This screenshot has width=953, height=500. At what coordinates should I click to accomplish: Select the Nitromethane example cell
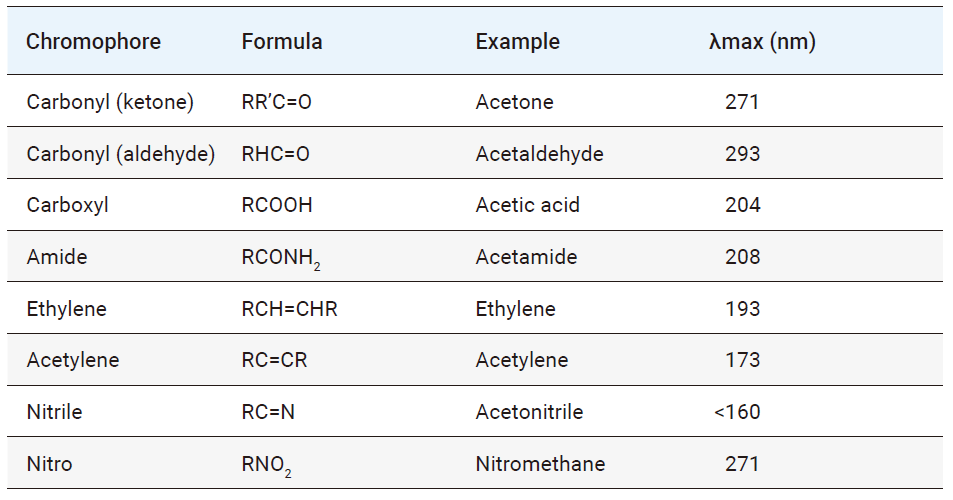[x=540, y=464]
